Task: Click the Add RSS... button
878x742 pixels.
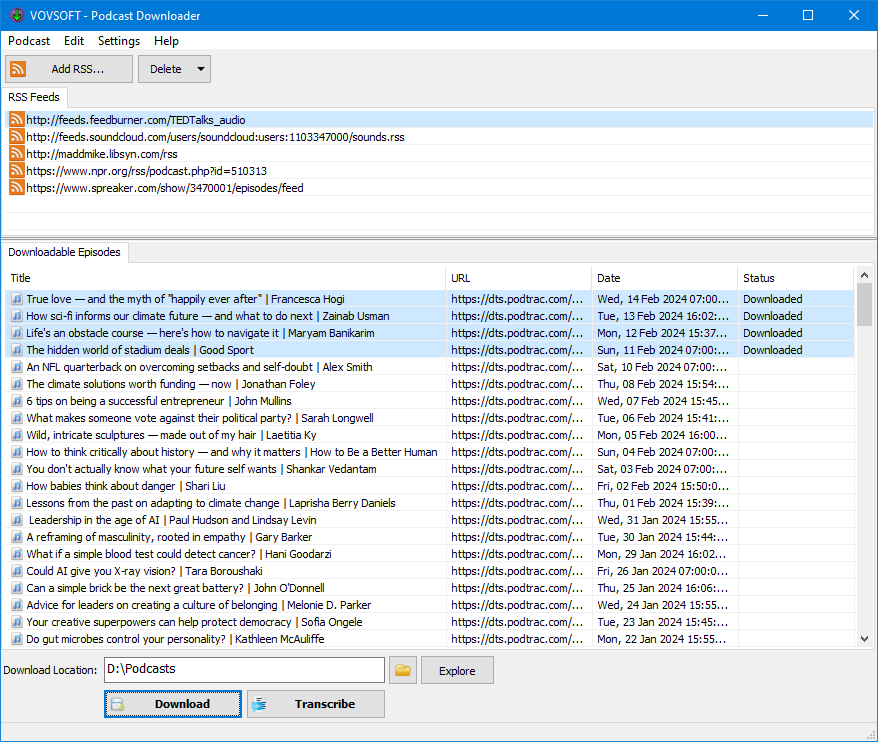Action: point(68,68)
